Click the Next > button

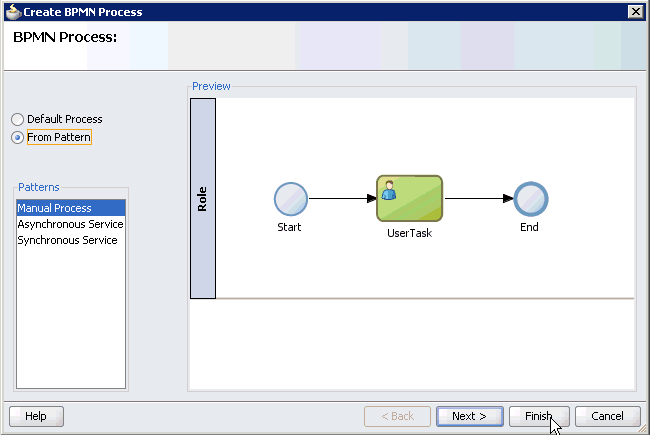470,416
